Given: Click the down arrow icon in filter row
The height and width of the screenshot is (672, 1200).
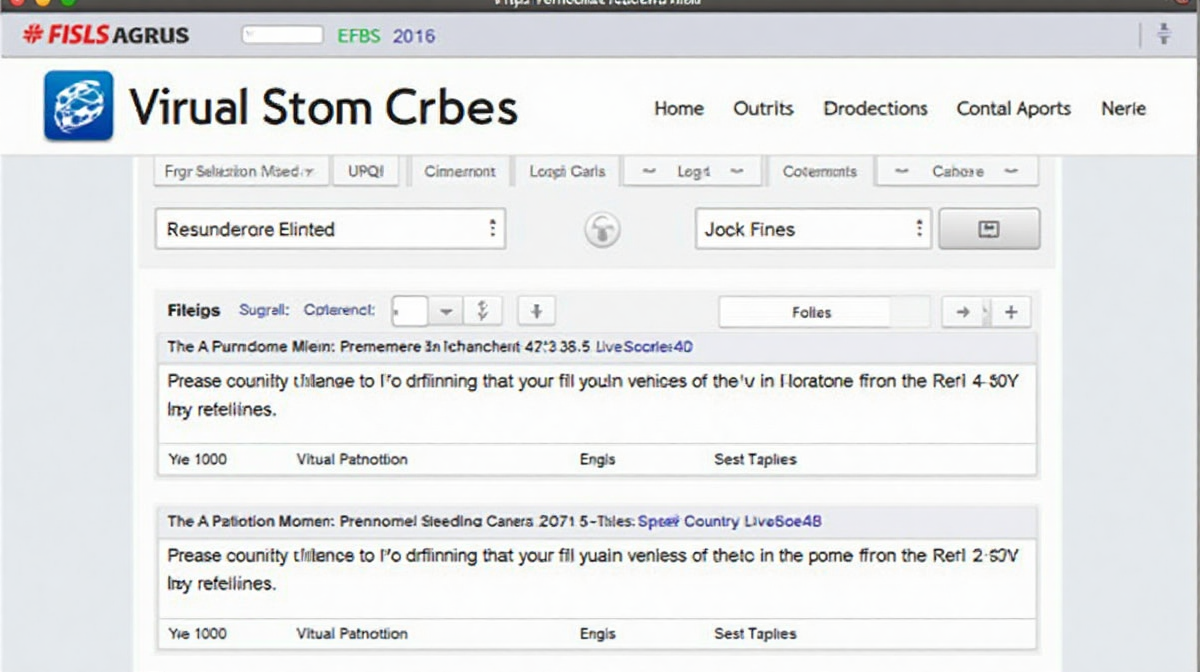Looking at the screenshot, I should tap(536, 312).
